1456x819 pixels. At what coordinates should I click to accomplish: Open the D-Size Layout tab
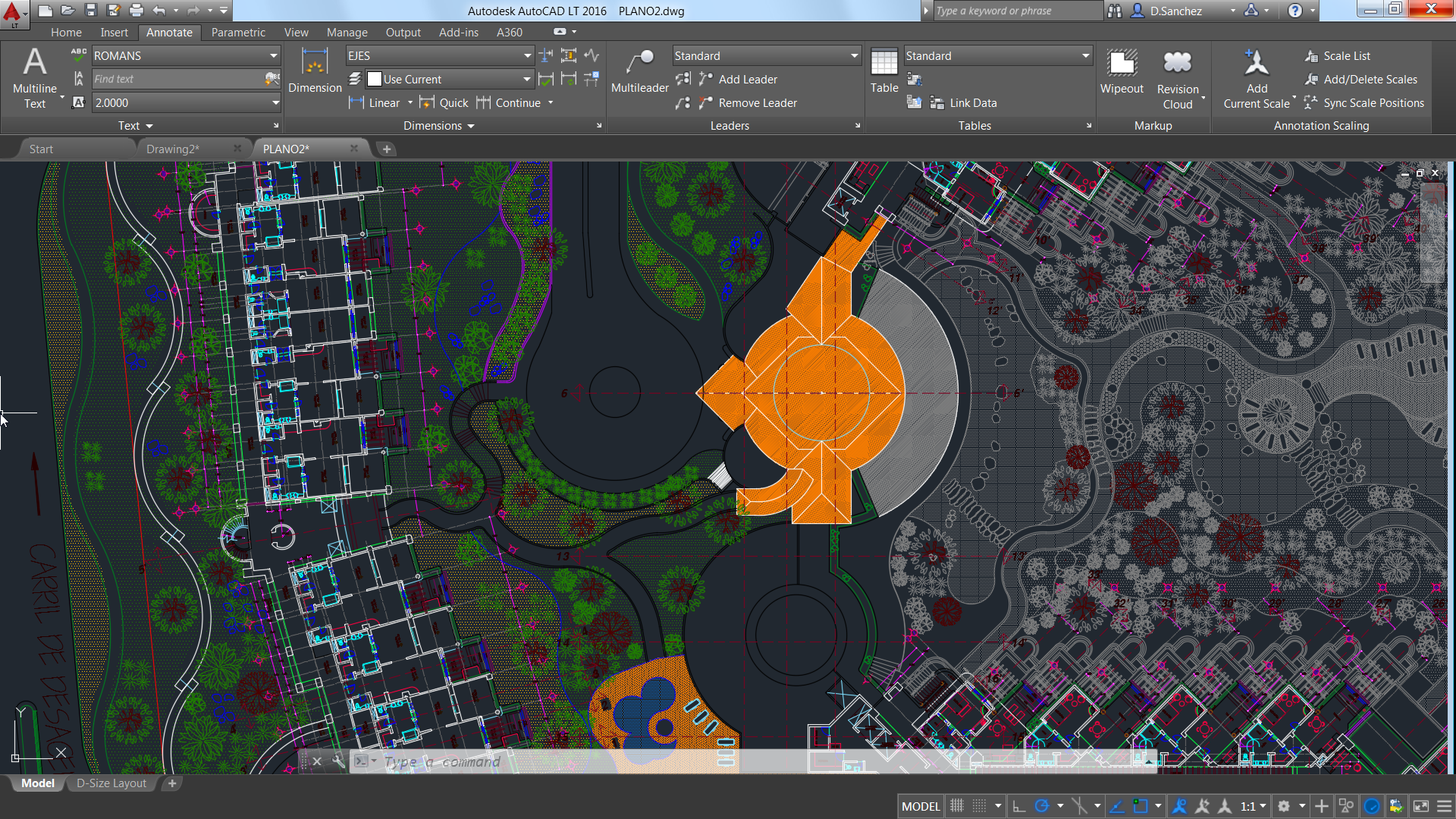point(111,783)
